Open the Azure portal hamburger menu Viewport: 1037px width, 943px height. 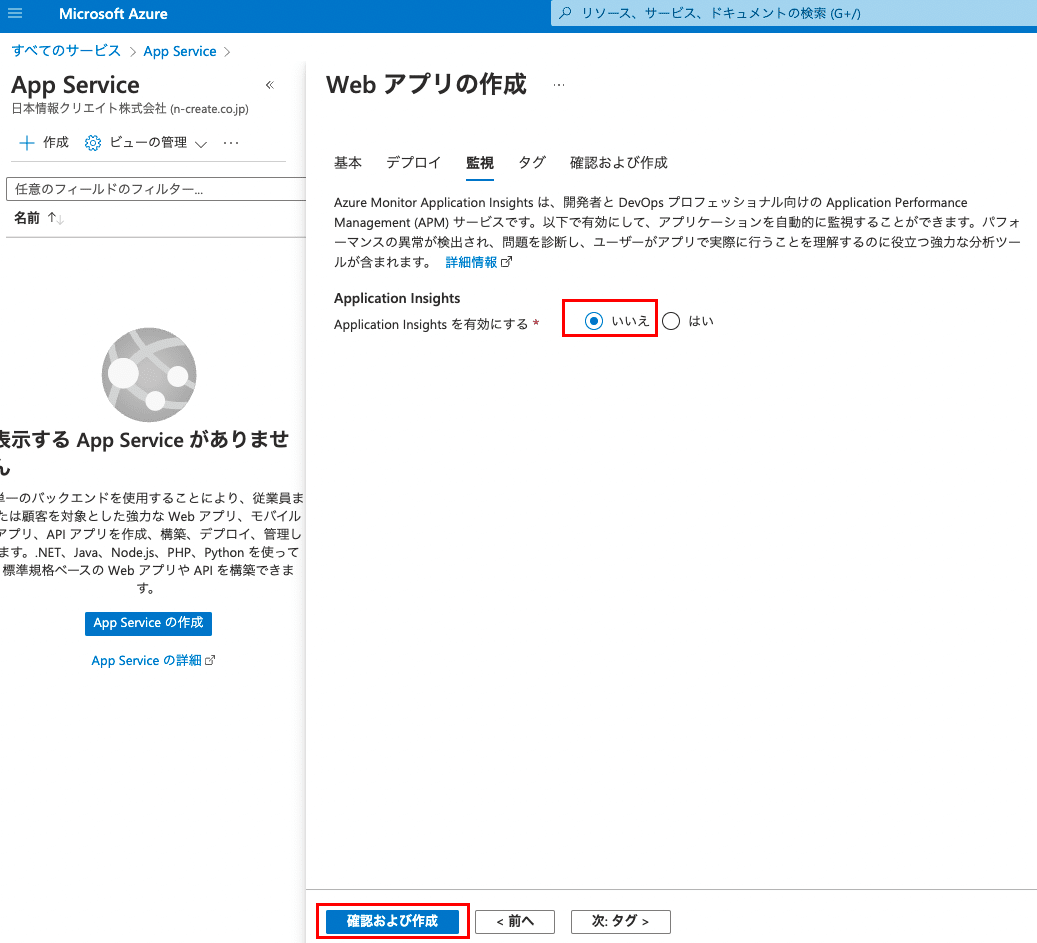[x=15, y=13]
